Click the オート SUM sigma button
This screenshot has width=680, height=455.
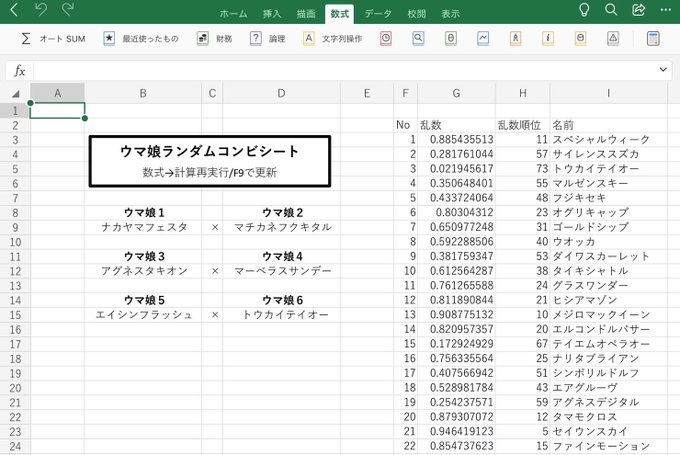coord(53,39)
